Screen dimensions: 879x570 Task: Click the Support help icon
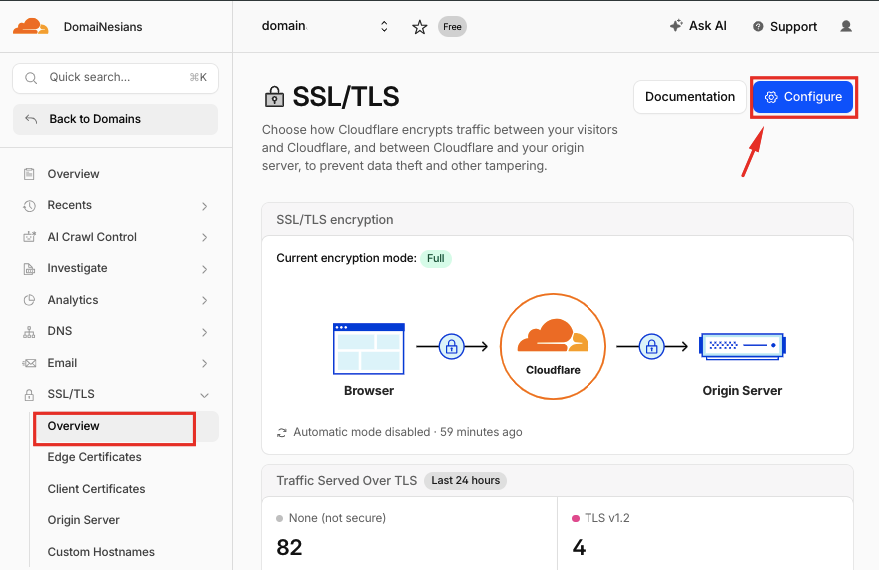758,26
